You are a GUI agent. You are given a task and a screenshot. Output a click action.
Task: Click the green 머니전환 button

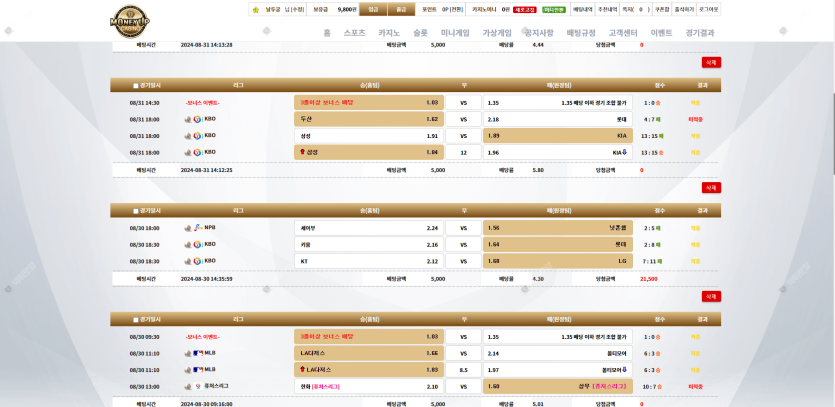click(554, 10)
